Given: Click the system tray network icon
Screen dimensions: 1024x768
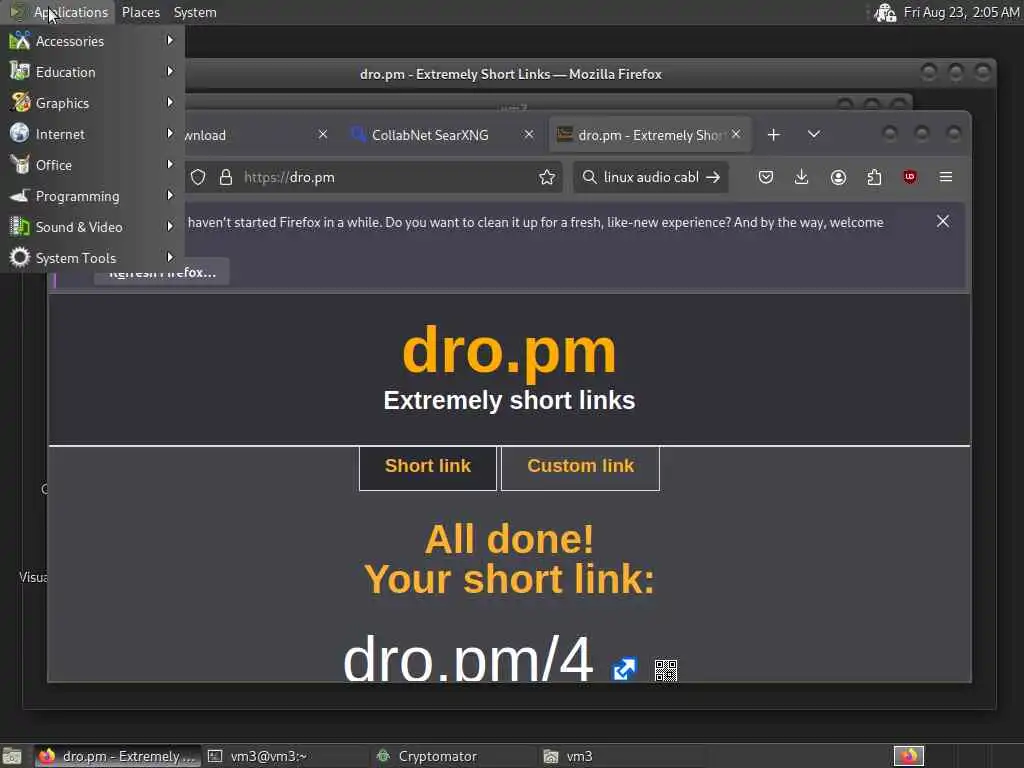Looking at the screenshot, I should click(x=885, y=12).
